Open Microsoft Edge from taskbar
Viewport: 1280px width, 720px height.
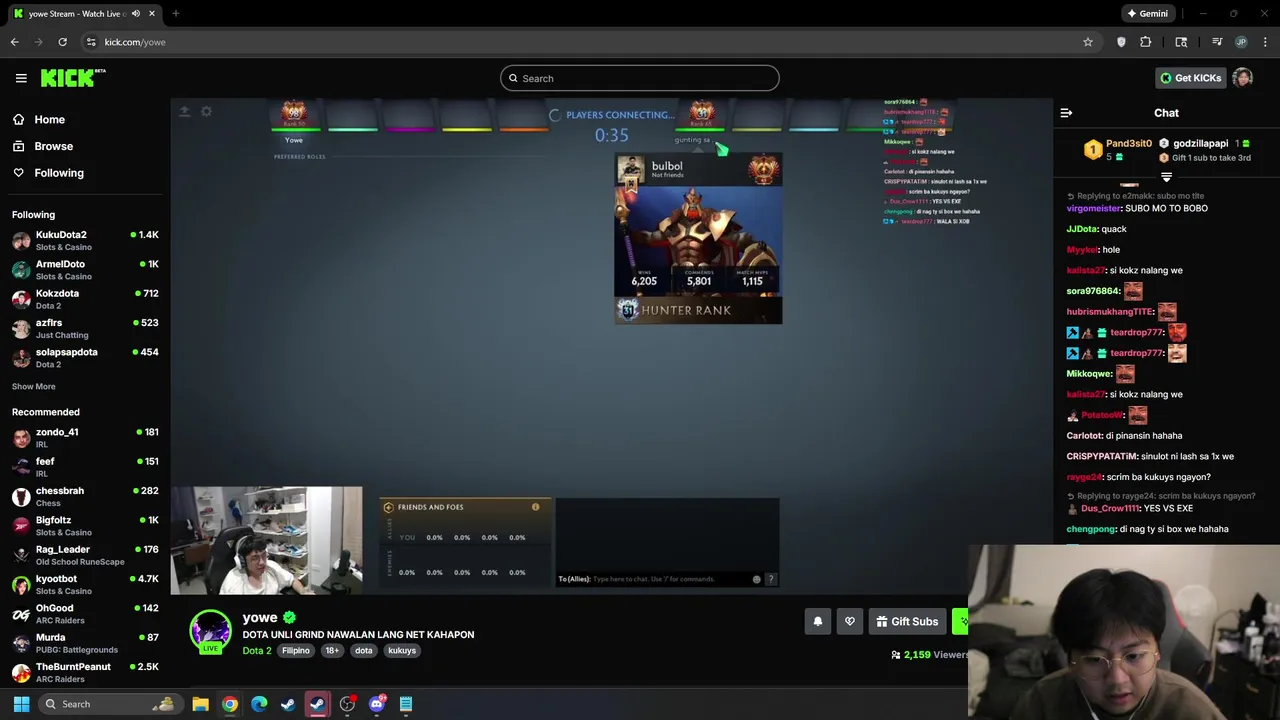click(x=259, y=704)
